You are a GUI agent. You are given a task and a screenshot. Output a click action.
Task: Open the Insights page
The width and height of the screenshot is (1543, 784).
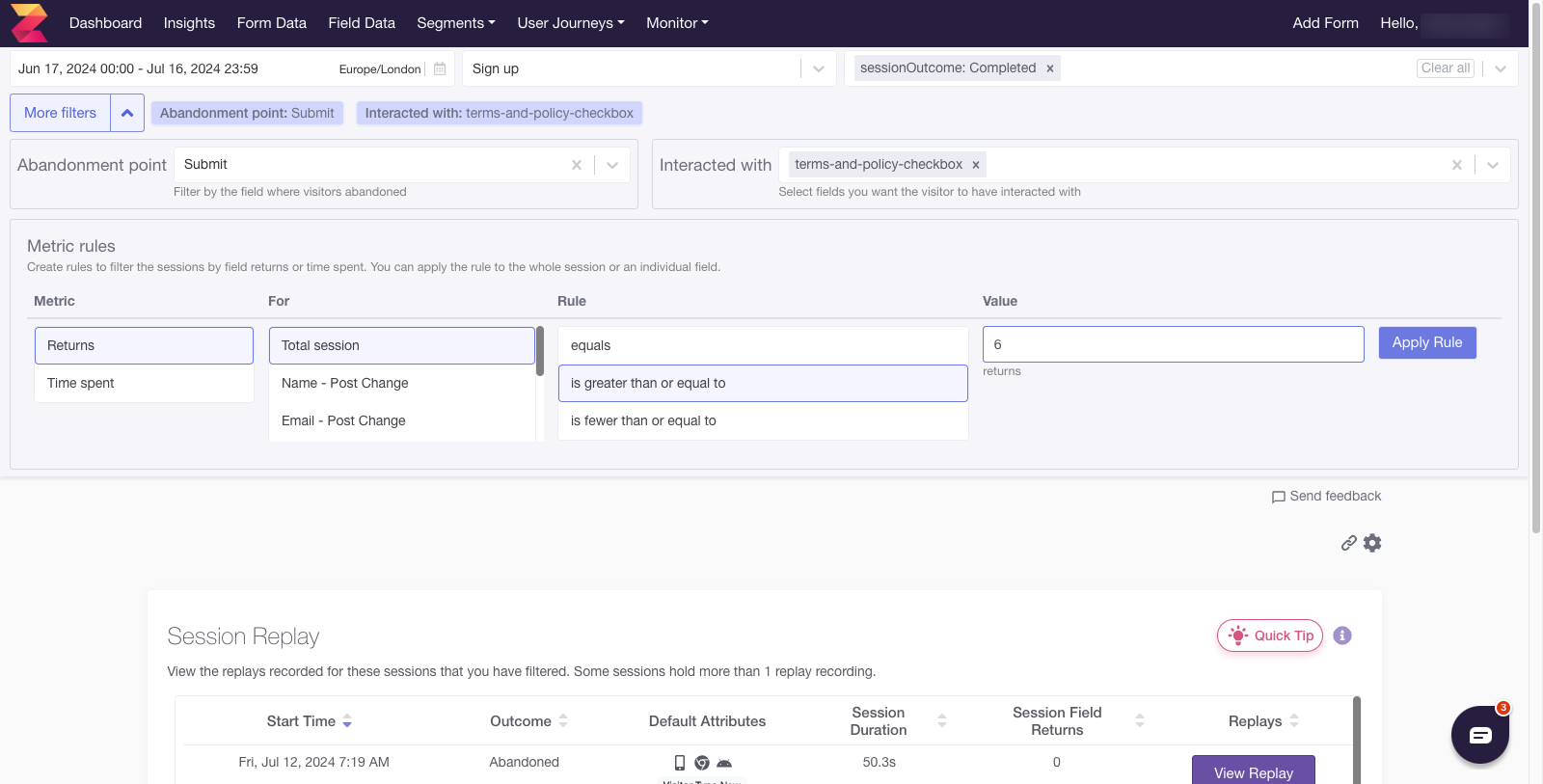189,23
